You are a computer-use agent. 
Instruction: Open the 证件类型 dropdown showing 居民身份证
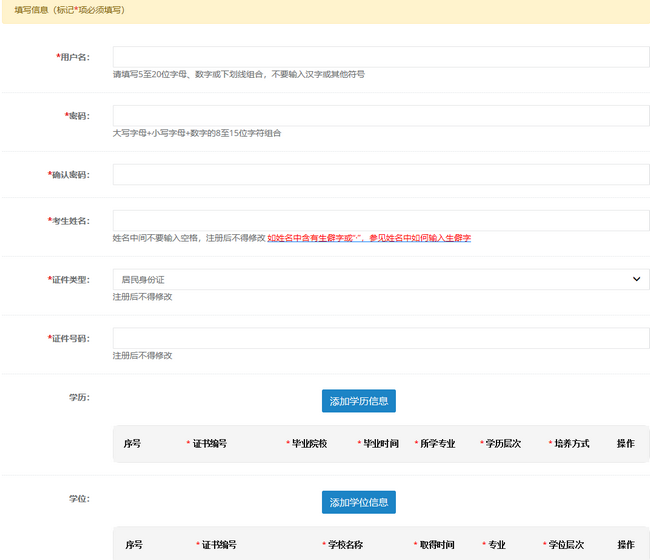380,280
